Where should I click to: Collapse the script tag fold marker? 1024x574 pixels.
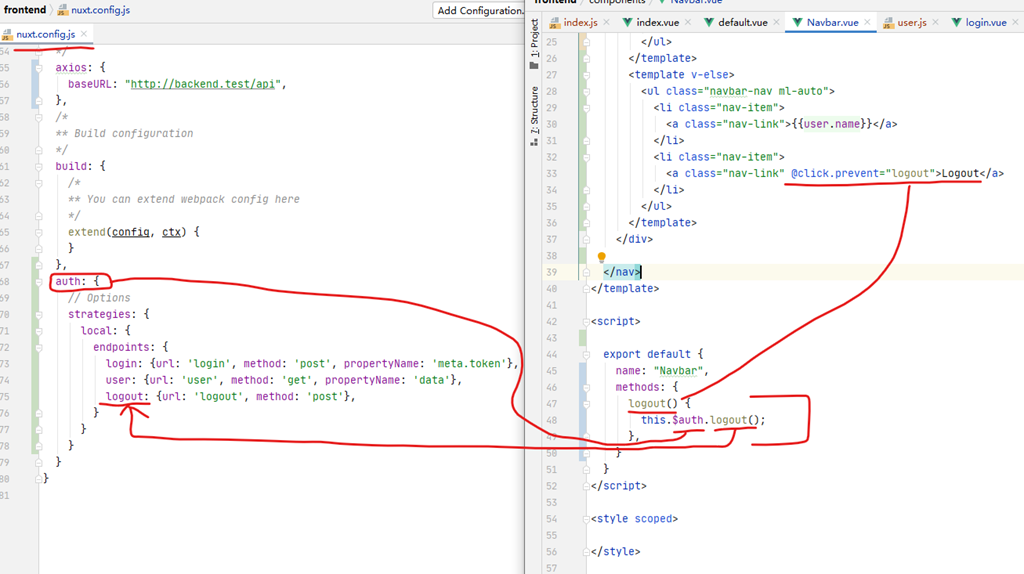coord(586,322)
